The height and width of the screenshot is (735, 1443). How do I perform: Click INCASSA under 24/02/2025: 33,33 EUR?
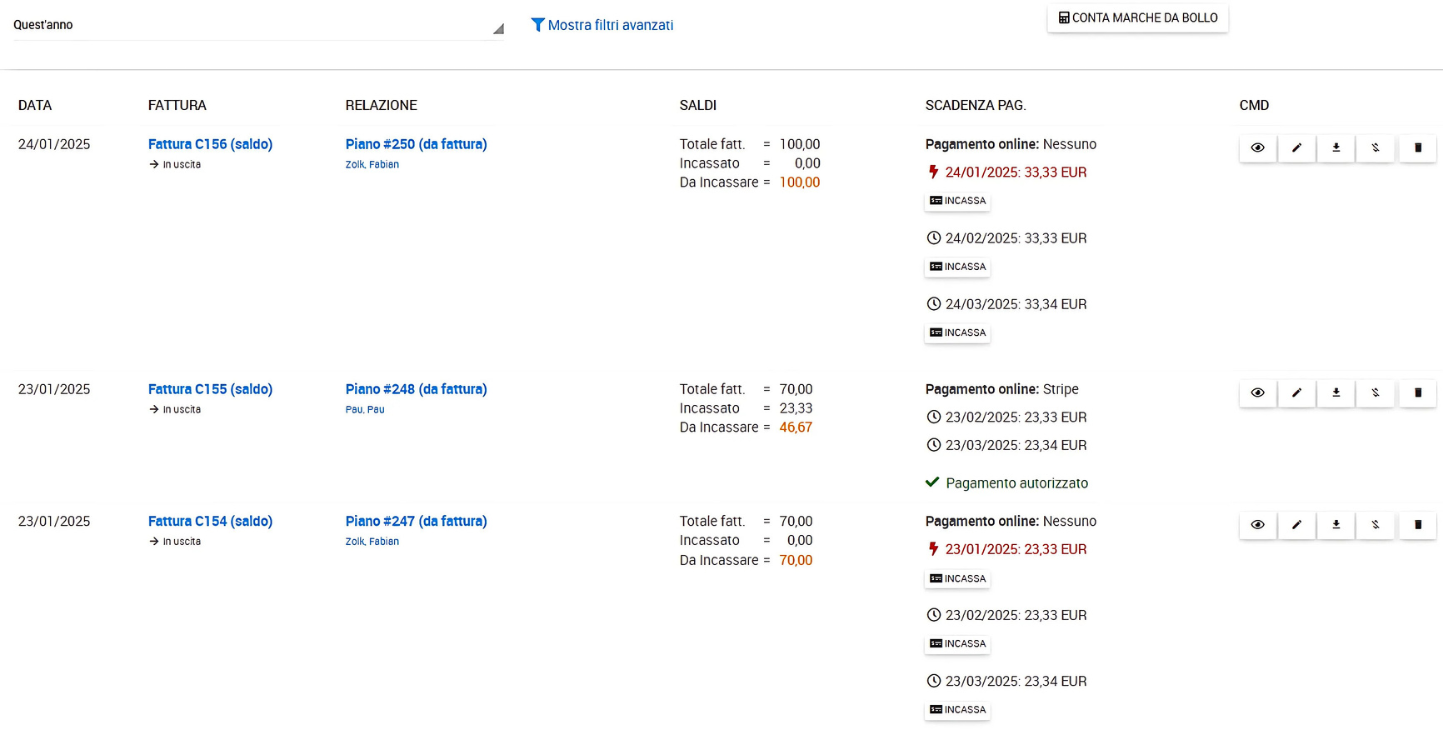[x=957, y=267]
